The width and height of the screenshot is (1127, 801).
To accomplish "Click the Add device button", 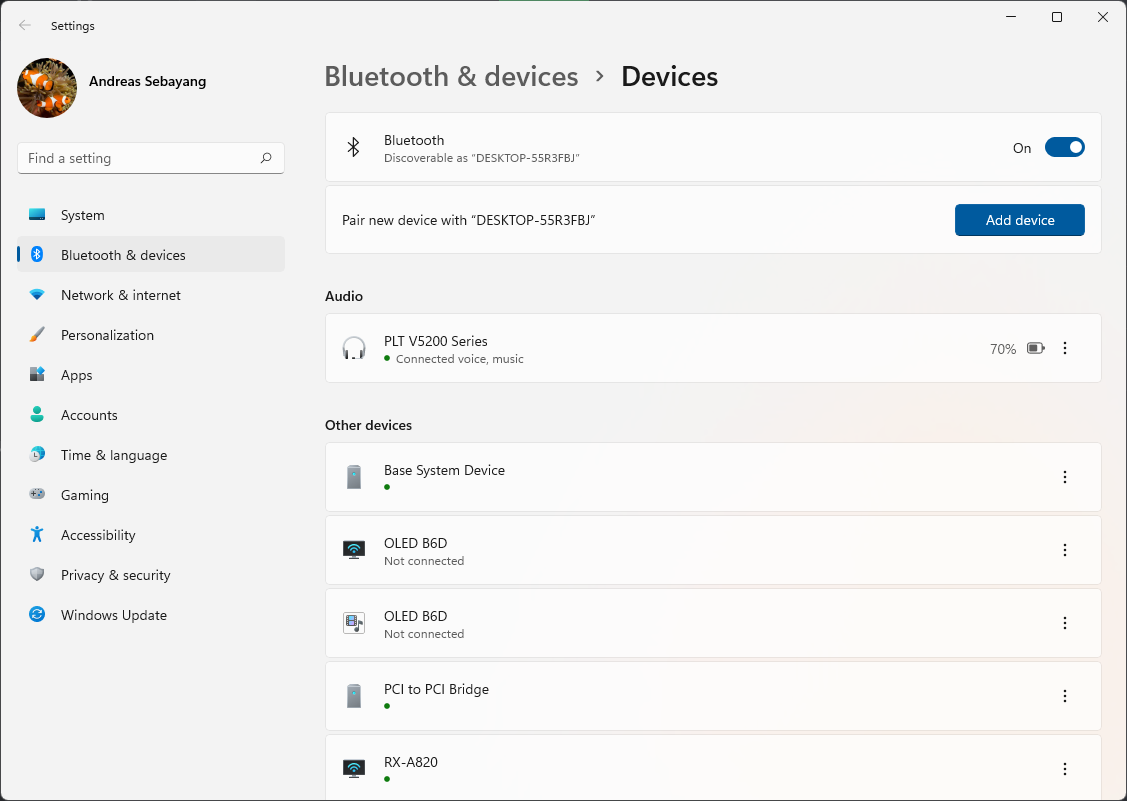I will 1019,220.
